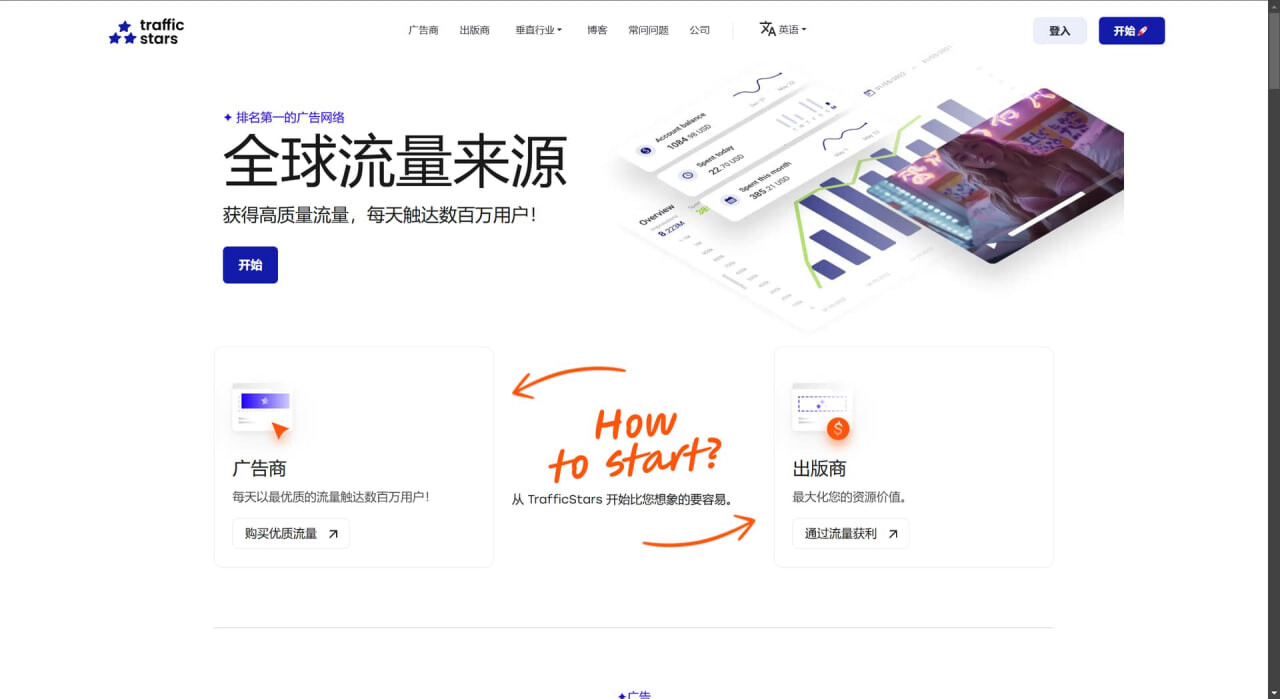The image size is (1280, 699).
Task: Open the 出版商 nav menu item
Action: pyautogui.click(x=474, y=30)
